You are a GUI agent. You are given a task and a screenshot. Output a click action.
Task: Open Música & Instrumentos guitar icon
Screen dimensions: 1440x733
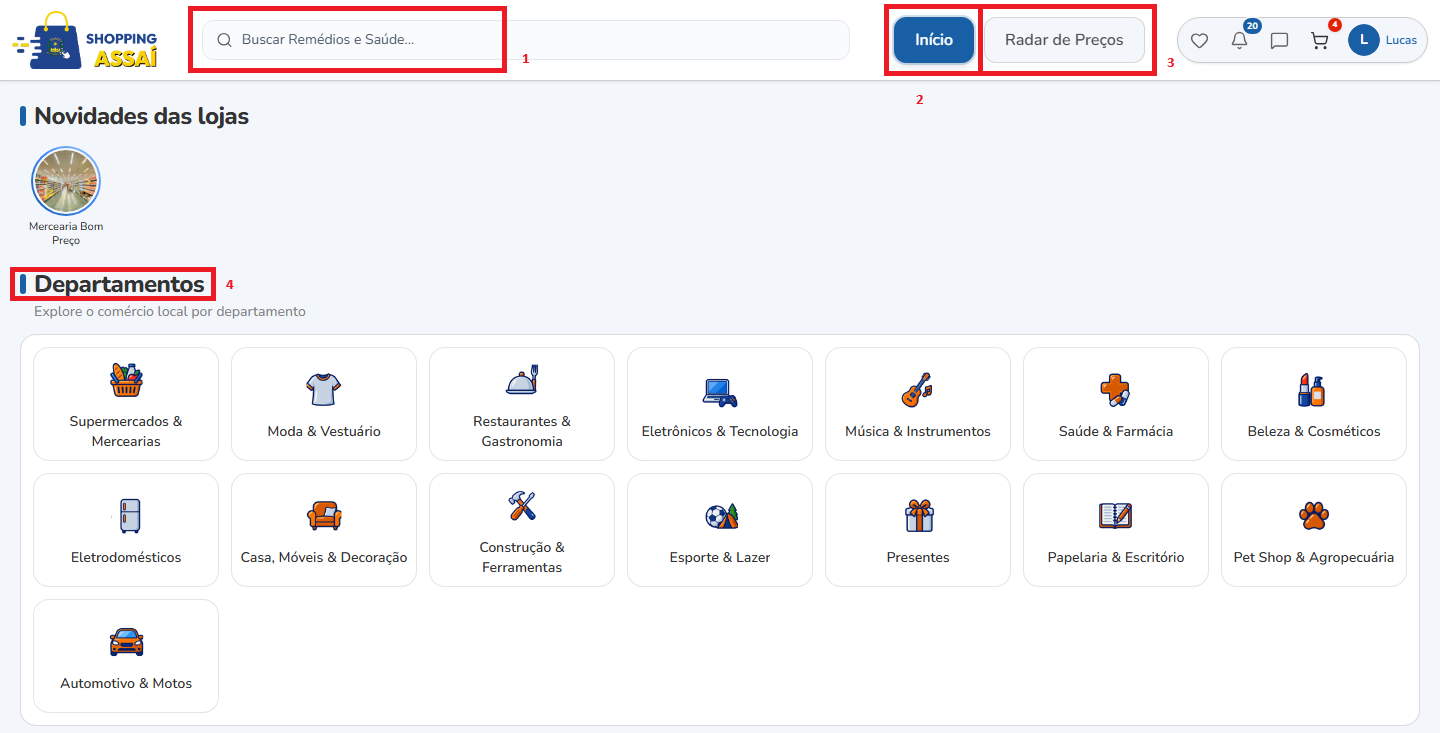pos(918,390)
